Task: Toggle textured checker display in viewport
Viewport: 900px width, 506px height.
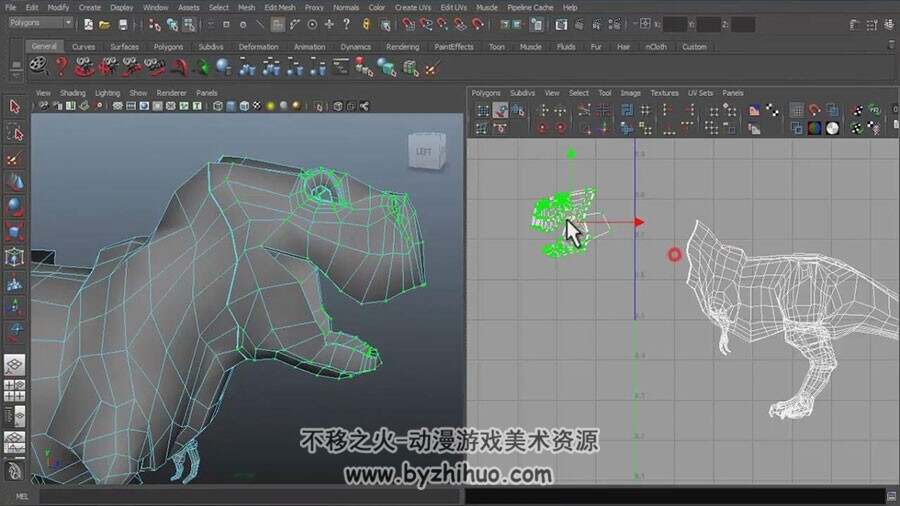Action: click(x=257, y=106)
